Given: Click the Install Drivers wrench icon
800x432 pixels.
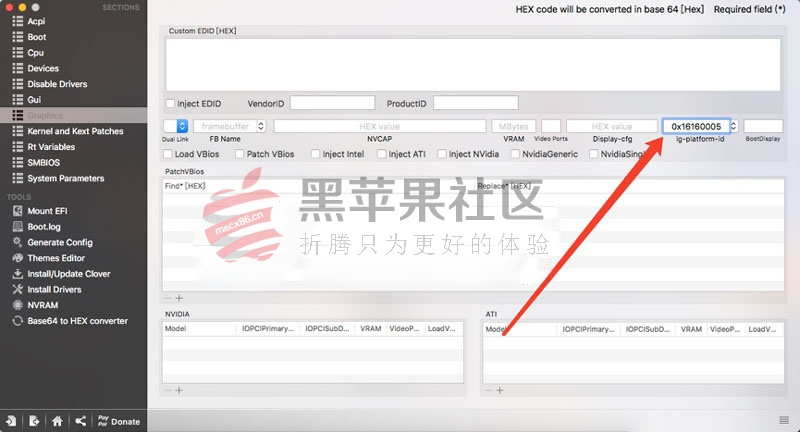Looking at the screenshot, I should pos(18,290).
